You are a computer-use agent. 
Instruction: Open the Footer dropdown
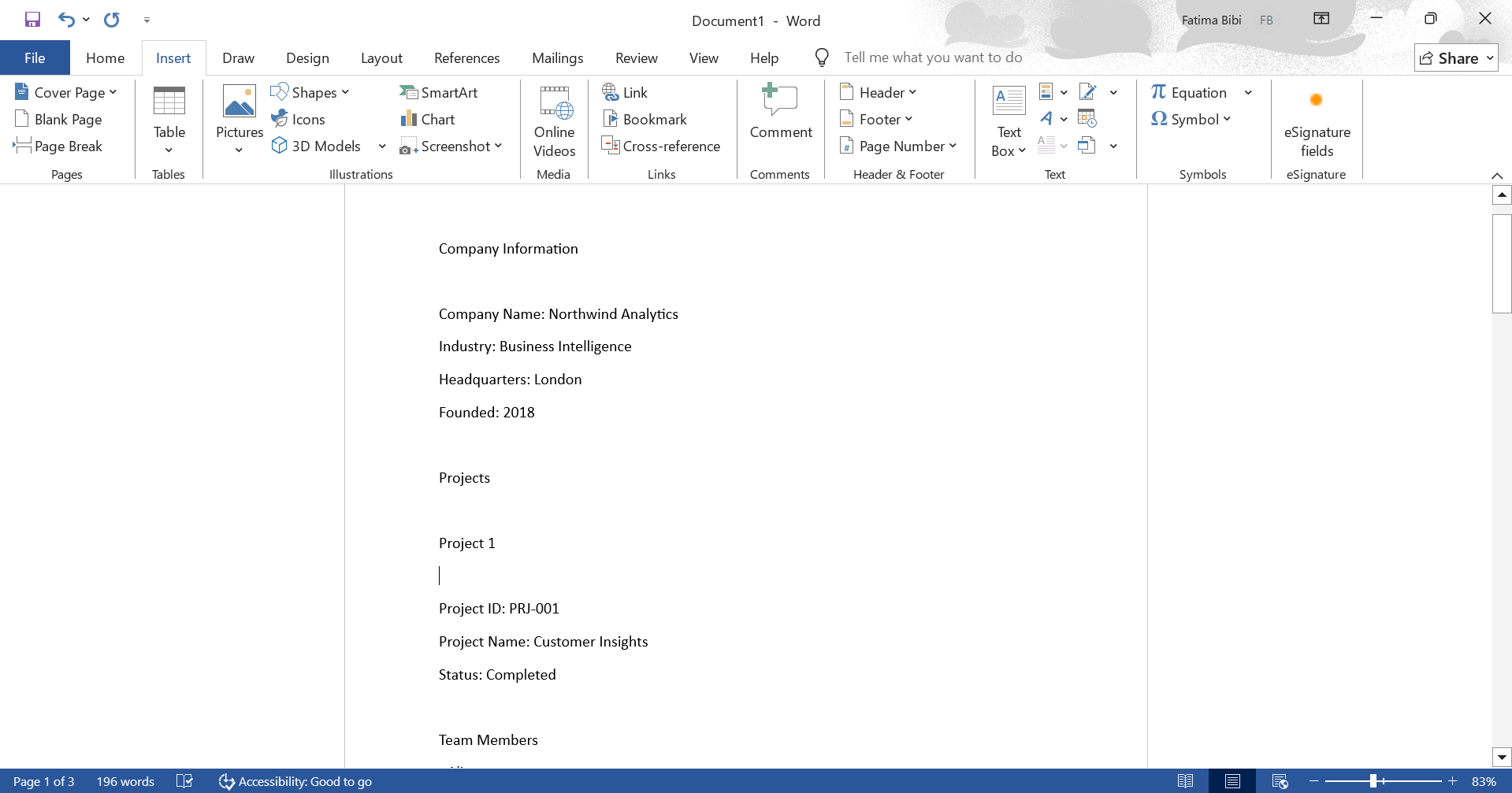876,119
